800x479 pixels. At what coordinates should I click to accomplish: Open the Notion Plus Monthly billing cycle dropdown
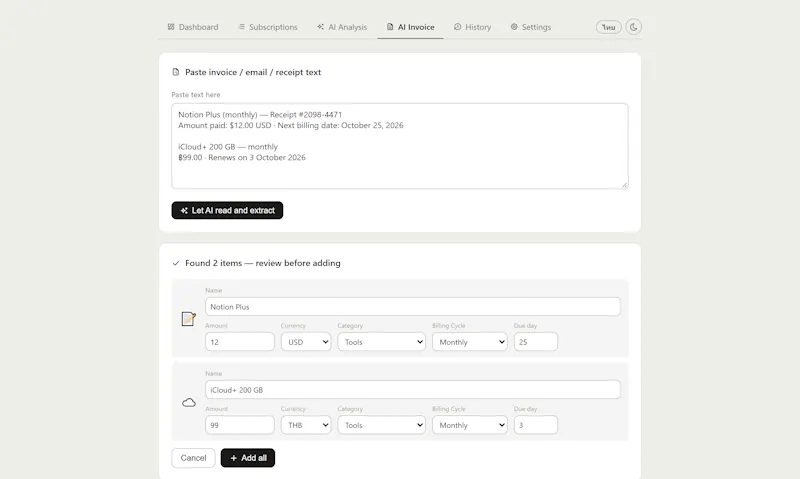pyautogui.click(x=470, y=342)
